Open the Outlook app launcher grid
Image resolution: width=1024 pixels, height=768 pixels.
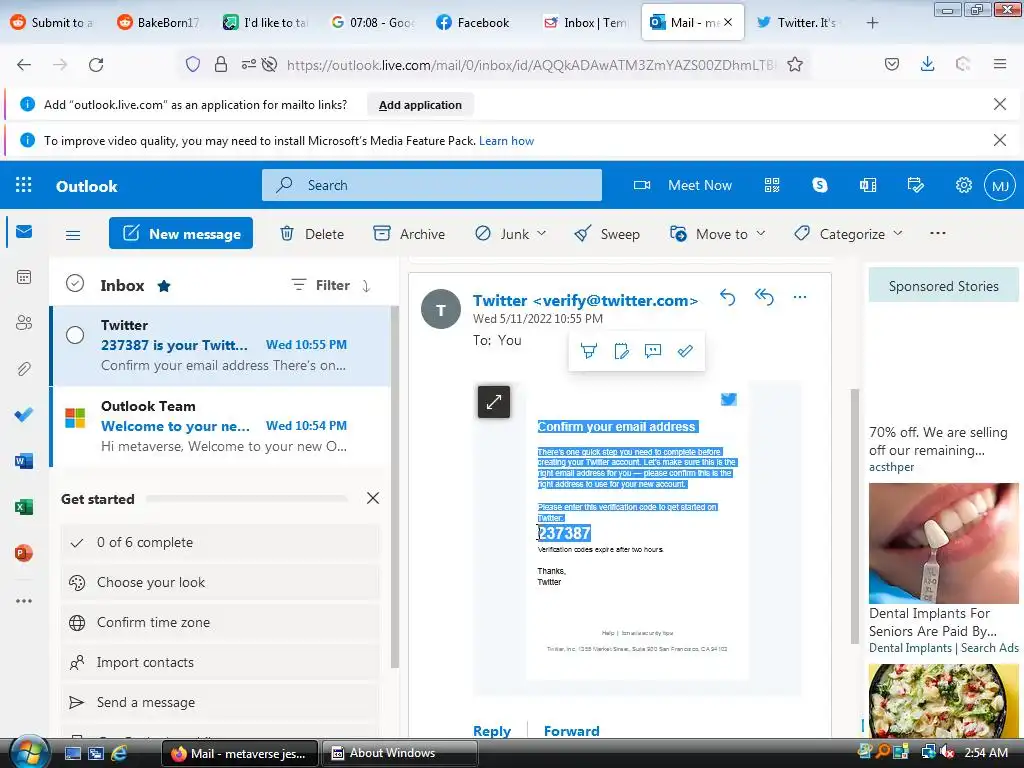tap(24, 185)
